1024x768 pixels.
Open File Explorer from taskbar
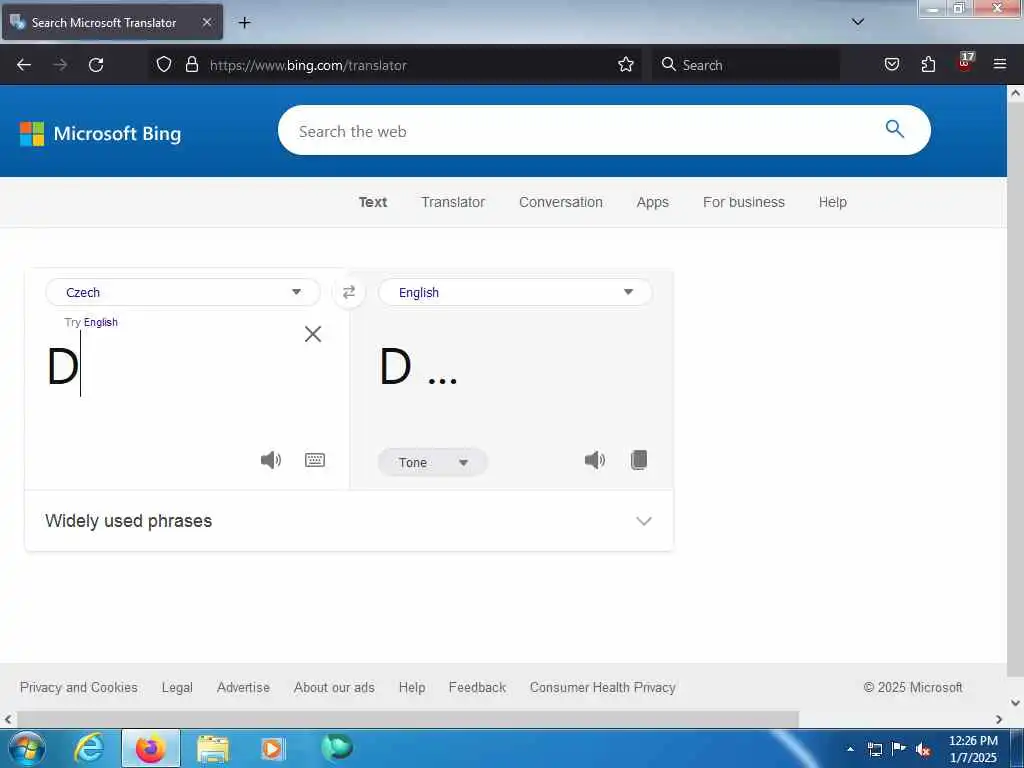click(213, 748)
